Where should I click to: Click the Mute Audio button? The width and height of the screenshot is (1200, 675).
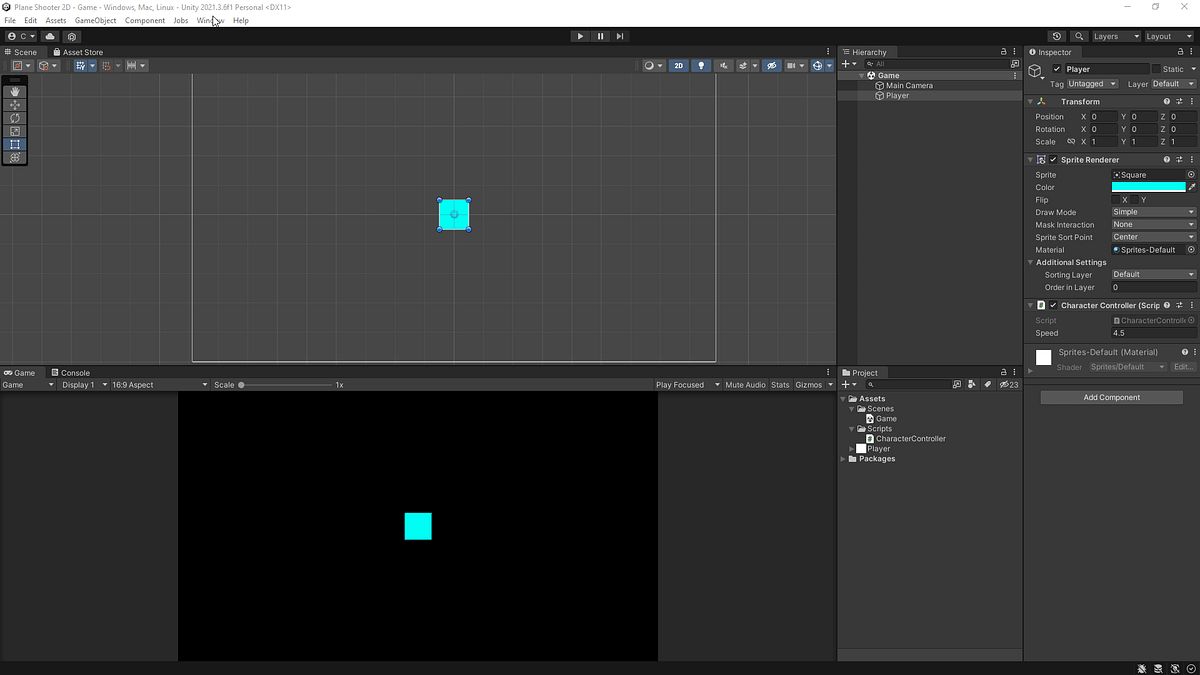(x=745, y=385)
